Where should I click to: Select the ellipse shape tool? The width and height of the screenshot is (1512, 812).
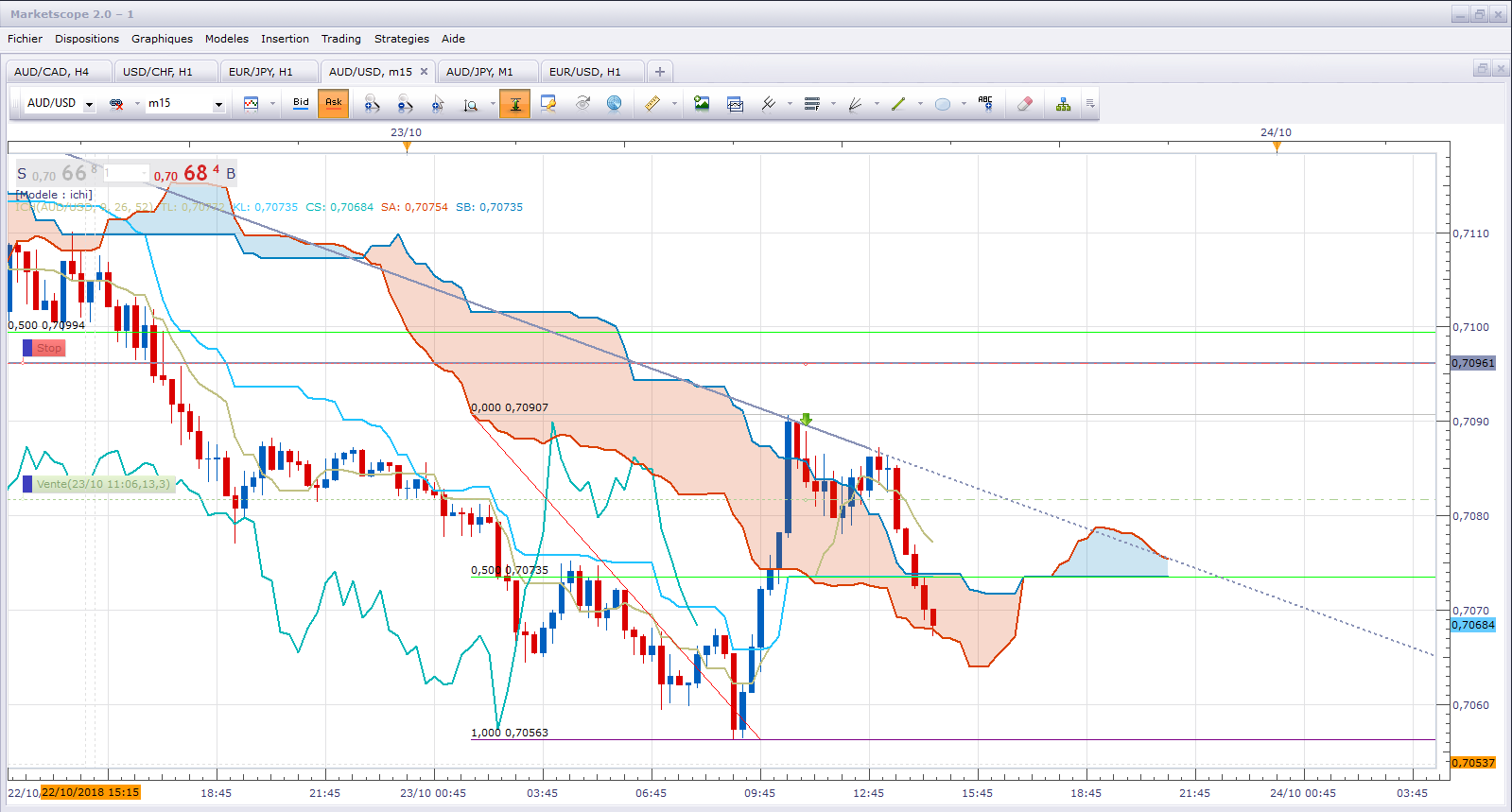[x=943, y=104]
